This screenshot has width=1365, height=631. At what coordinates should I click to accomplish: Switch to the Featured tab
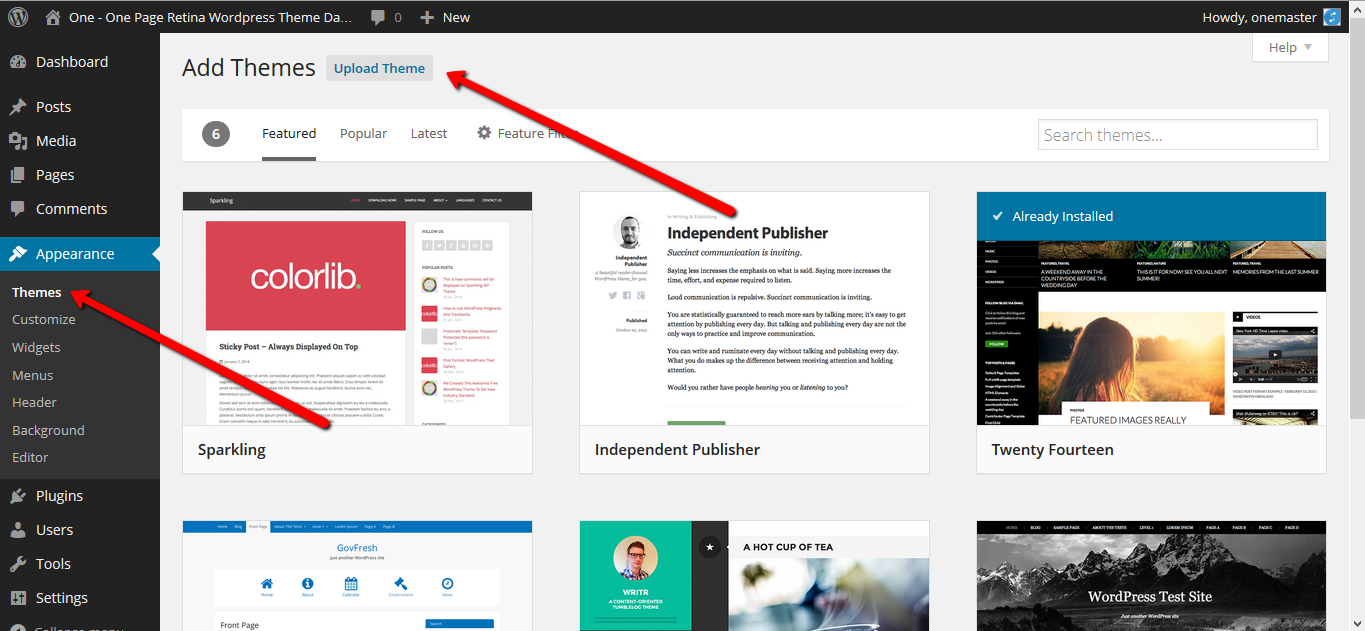289,134
